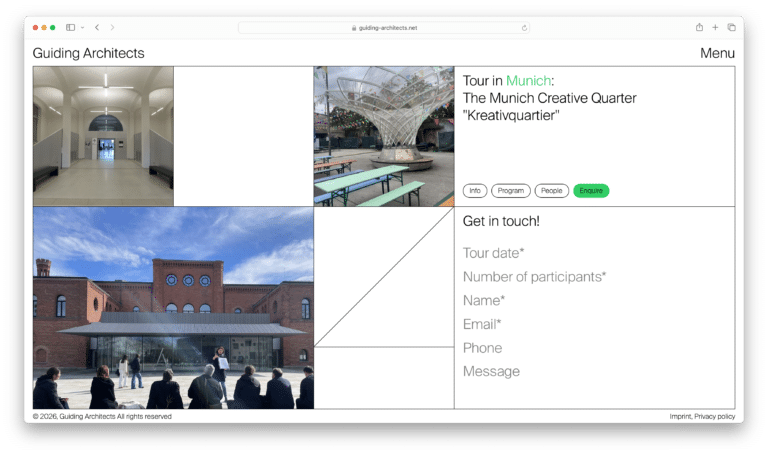Open a new tab with the plus icon
The height and width of the screenshot is (455, 768).
pos(715,27)
